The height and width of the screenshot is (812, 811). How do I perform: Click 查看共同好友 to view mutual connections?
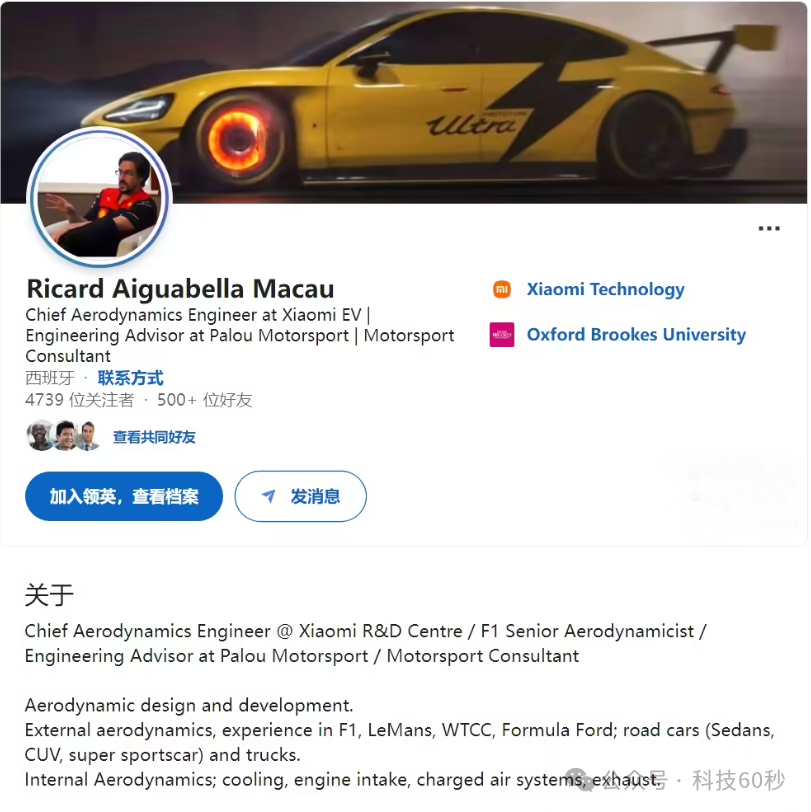(154, 437)
